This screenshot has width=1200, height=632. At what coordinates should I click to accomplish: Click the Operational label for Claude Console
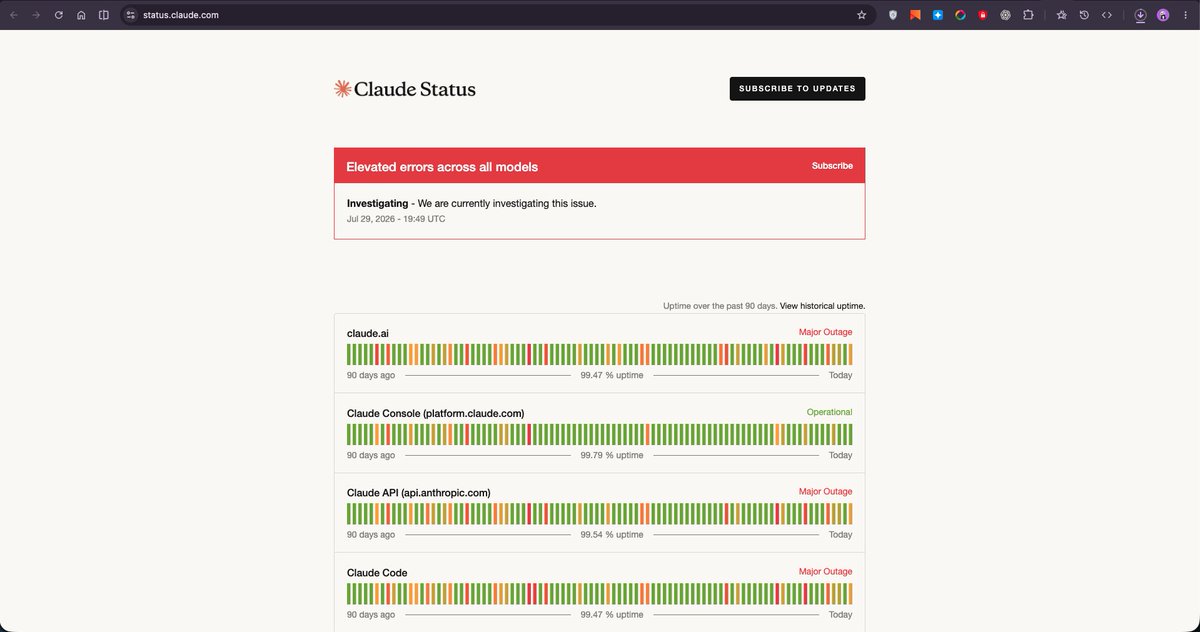point(829,412)
